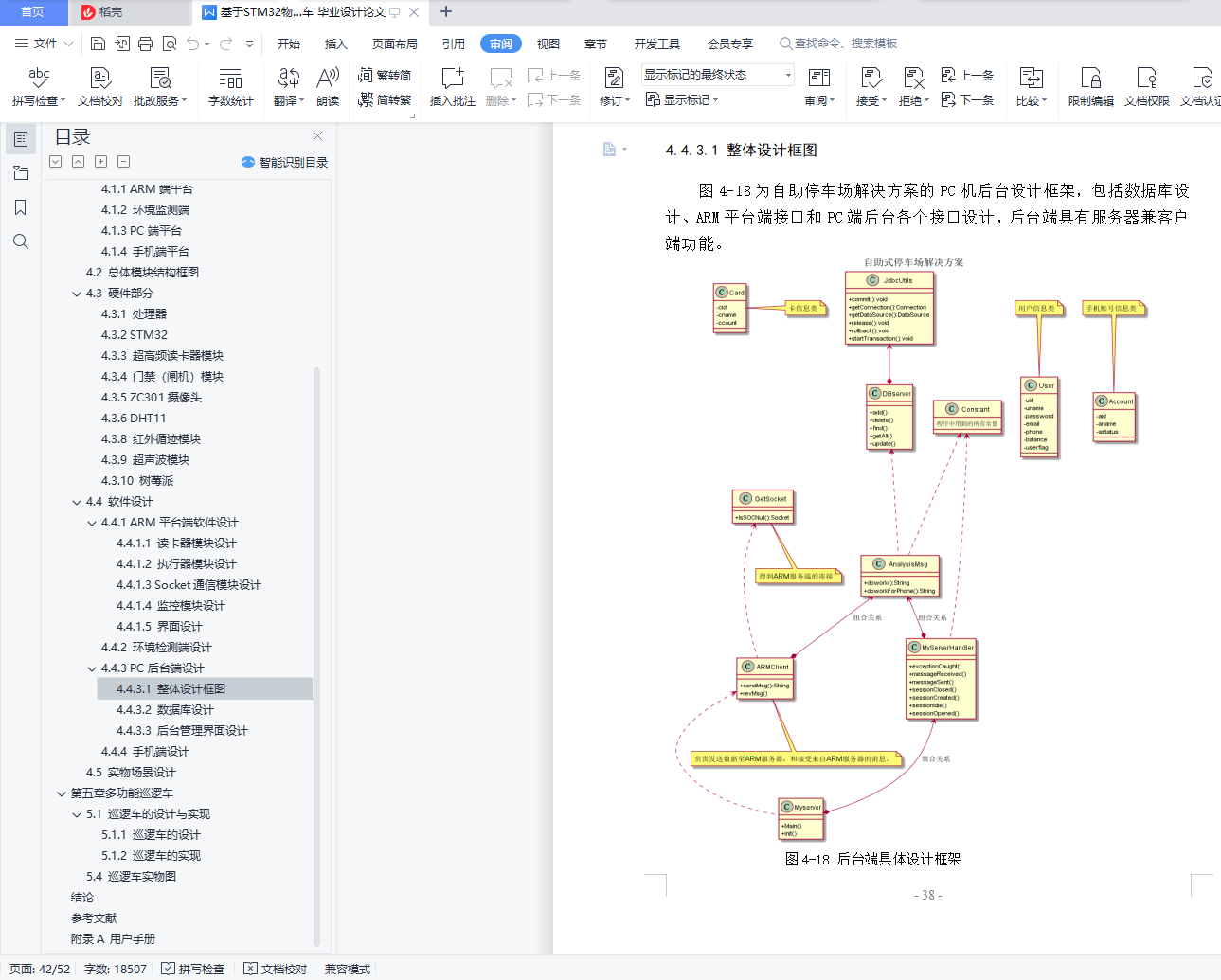Open the 稻壳 tab

129,12
